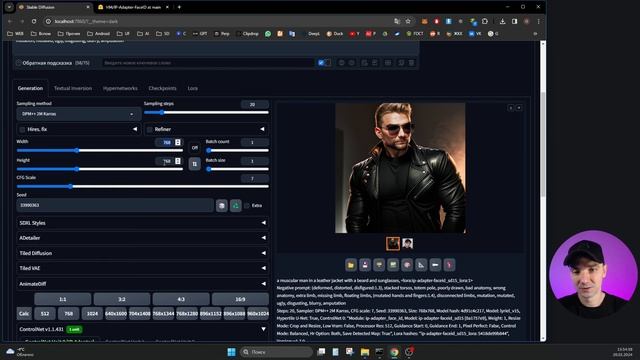Enable the Refiner checkbox
The height and width of the screenshot is (360, 640).
(x=149, y=129)
